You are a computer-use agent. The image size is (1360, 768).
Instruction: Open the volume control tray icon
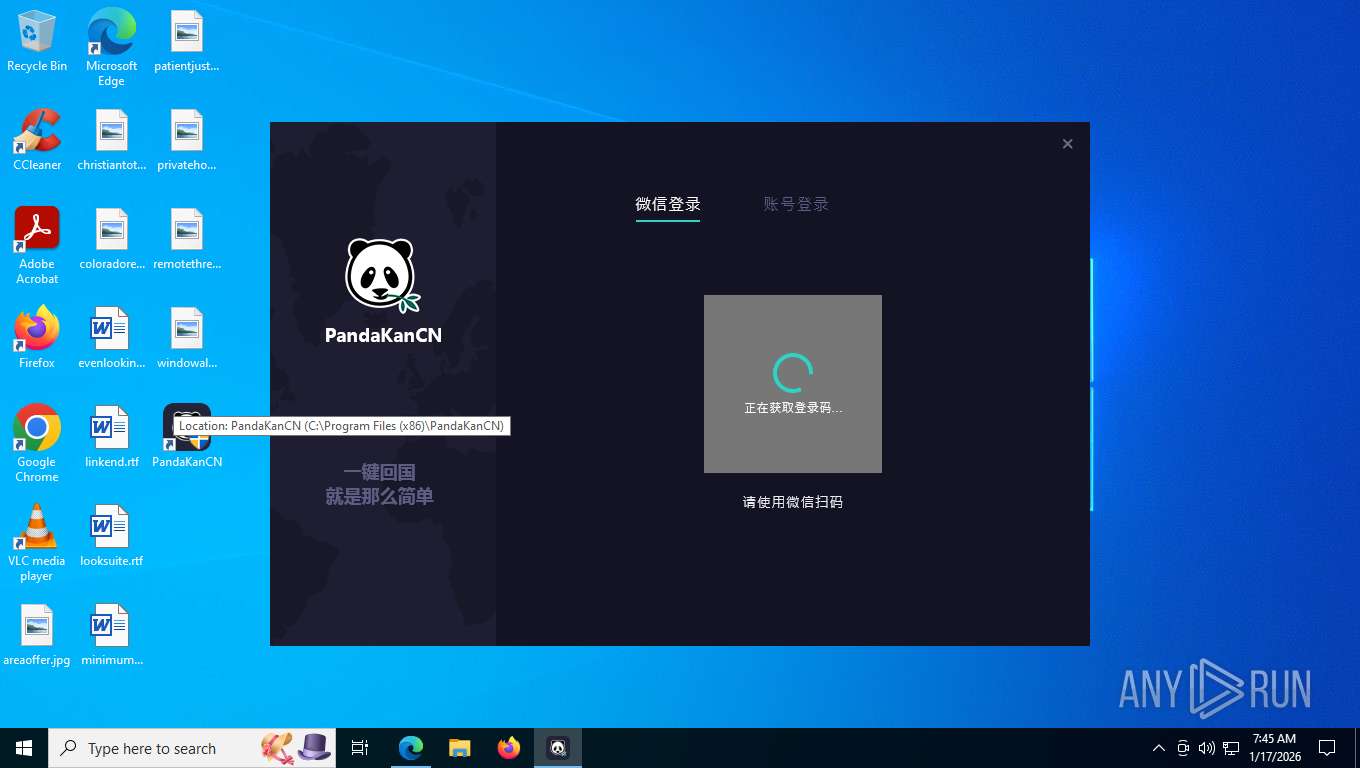pyautogui.click(x=1207, y=748)
